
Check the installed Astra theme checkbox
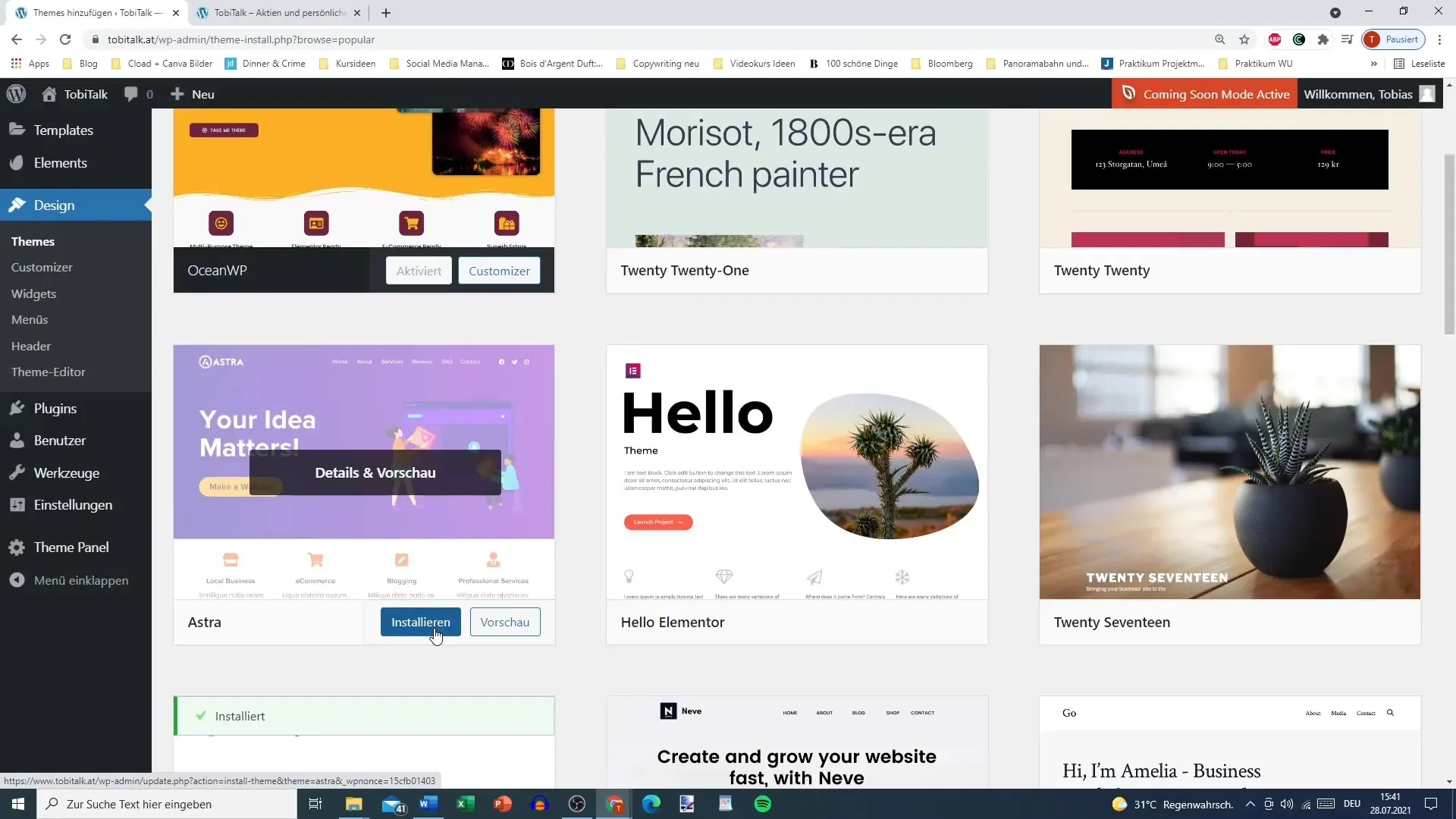[200, 715]
